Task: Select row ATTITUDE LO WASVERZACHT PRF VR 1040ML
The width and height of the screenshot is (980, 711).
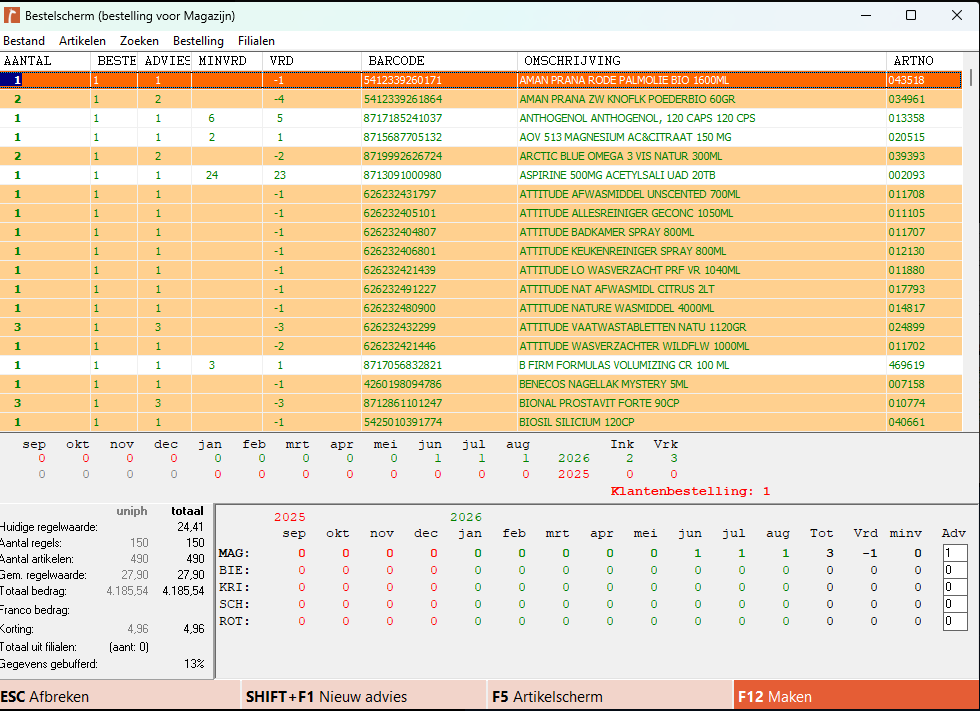Action: tap(481, 270)
